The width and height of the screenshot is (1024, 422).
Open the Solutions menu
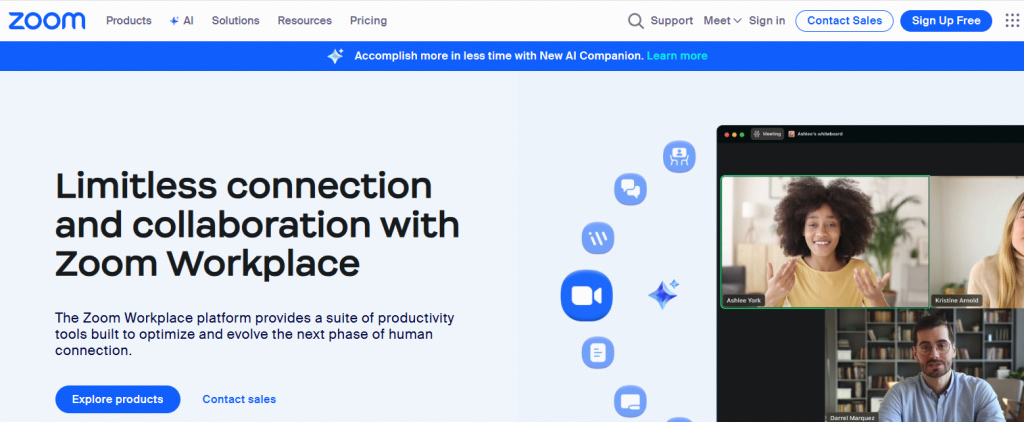click(235, 21)
